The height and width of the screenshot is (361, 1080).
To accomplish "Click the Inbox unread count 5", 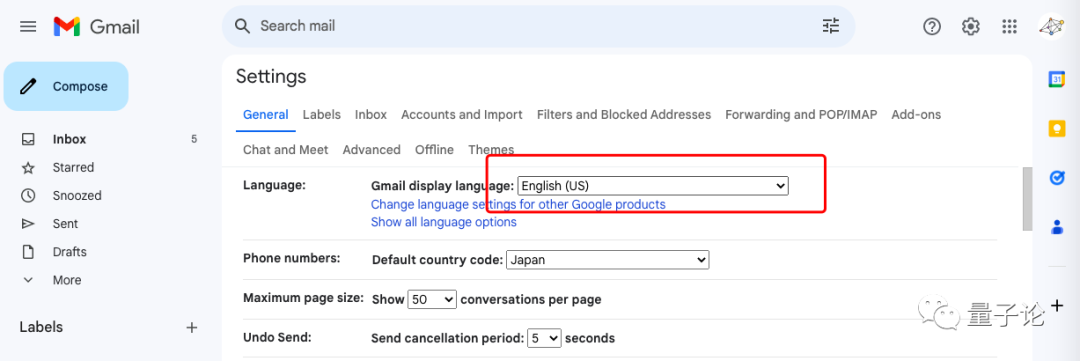I will [x=194, y=139].
